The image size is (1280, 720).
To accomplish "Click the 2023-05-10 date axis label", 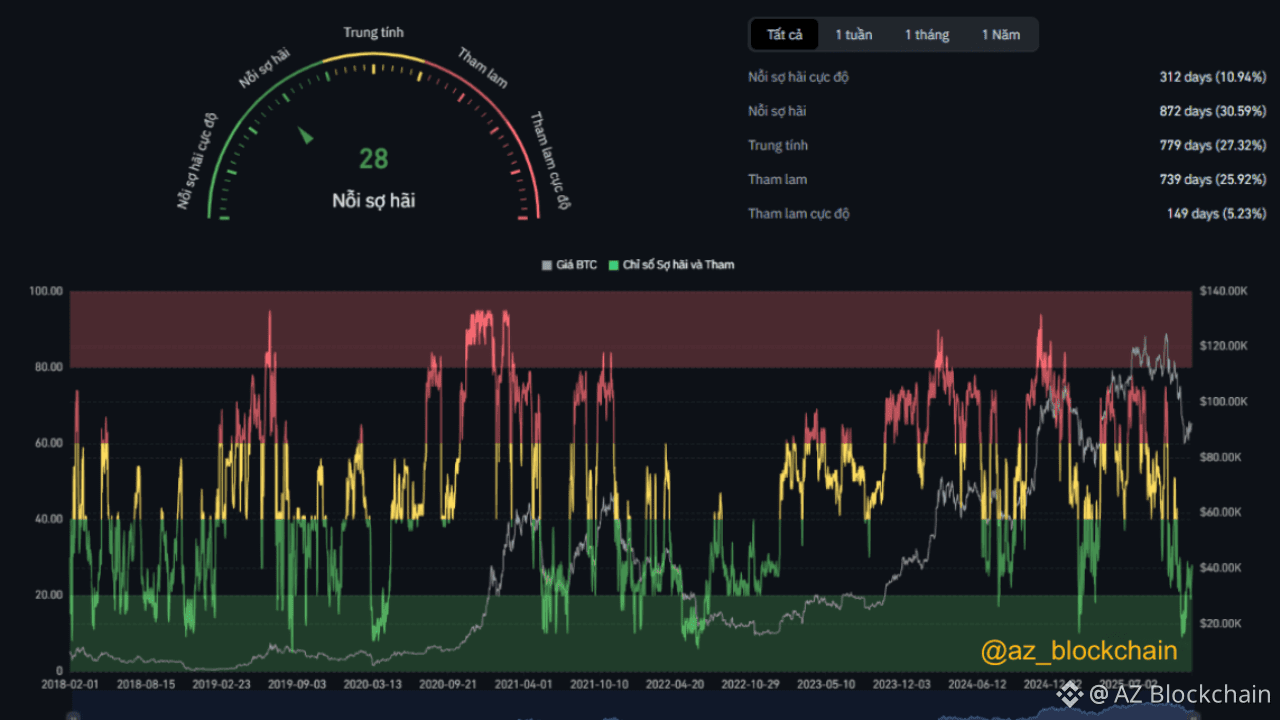I will pyautogui.click(x=826, y=685).
